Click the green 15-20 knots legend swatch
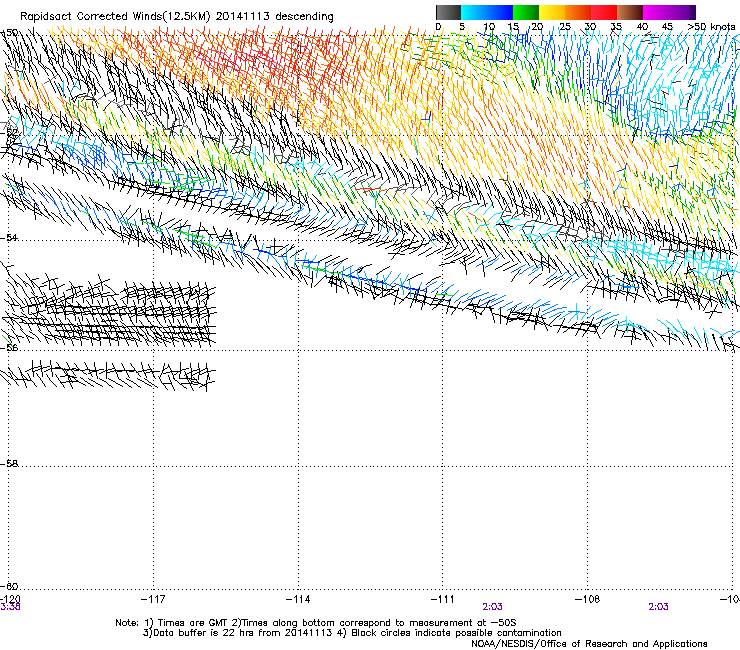Image resolution: width=740 pixels, height=650 pixels. coord(526,12)
